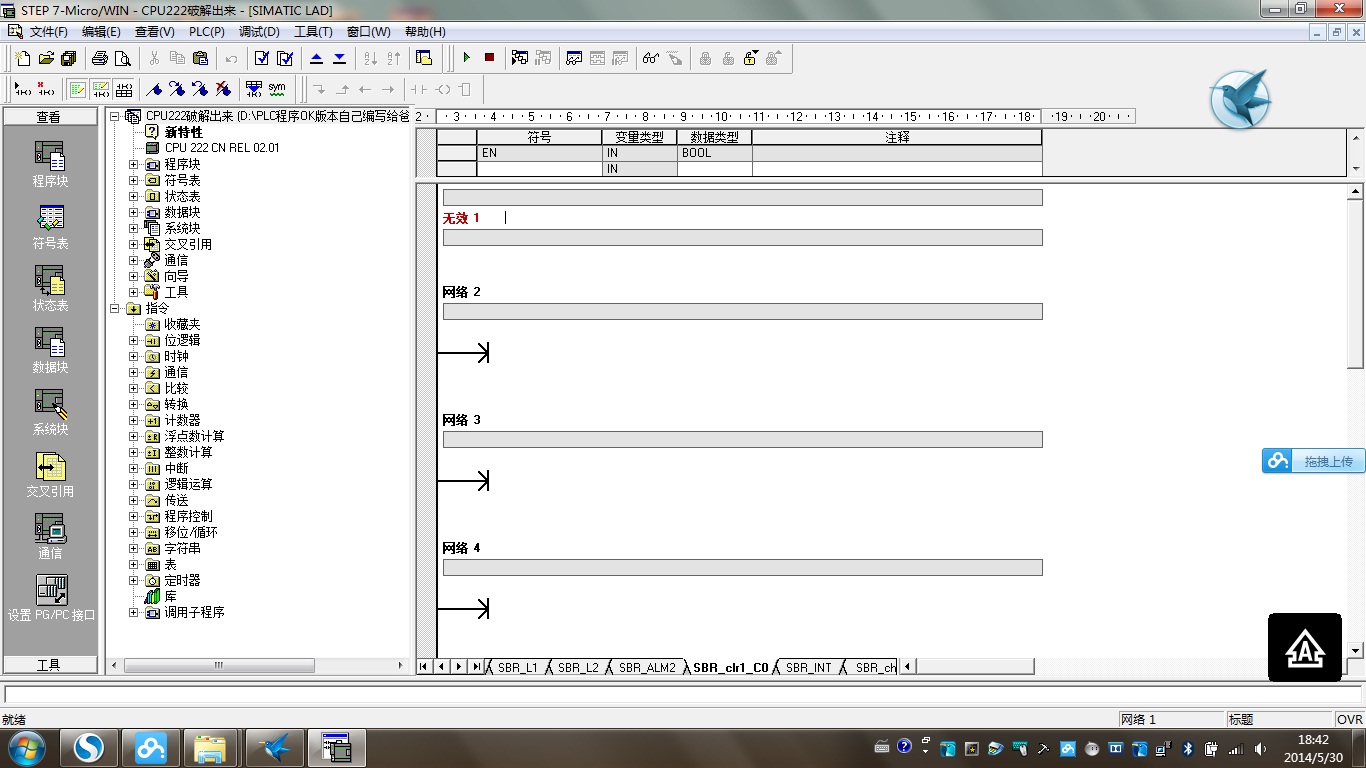Screen dimensions: 1366x768
Task: Paste from clipboard using the toolbar icon
Action: click(x=200, y=58)
